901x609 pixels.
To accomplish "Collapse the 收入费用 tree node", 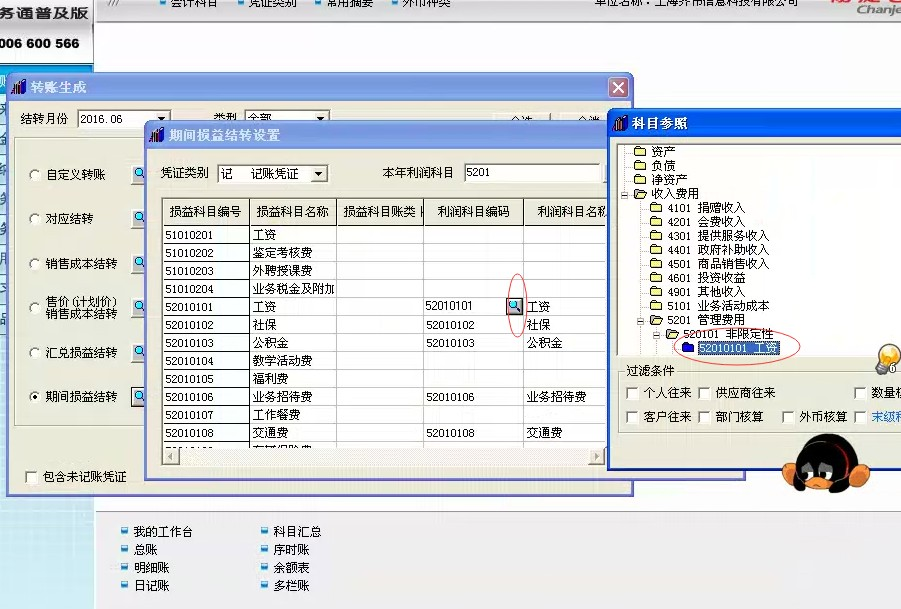I will 625,194.
